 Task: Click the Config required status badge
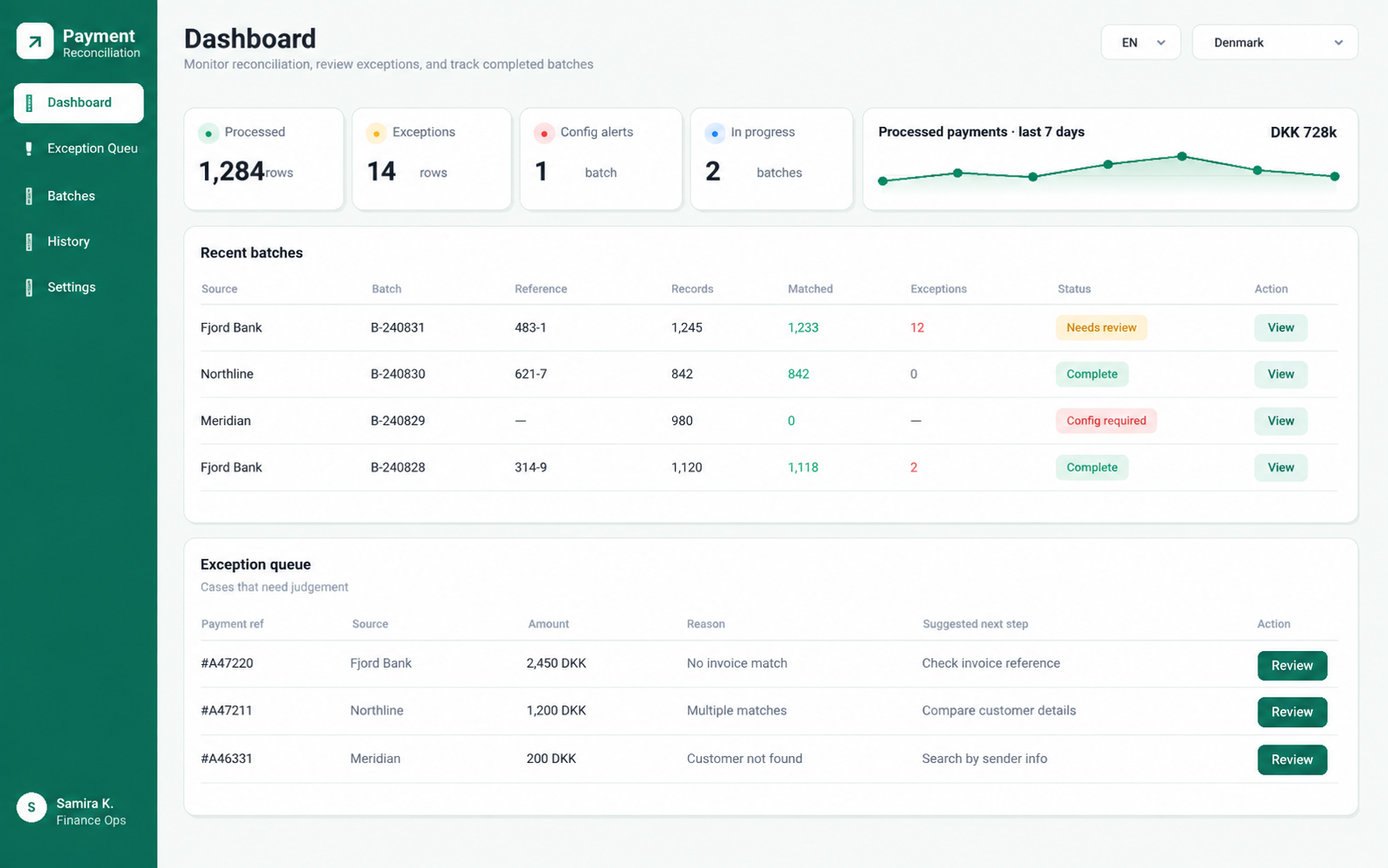click(x=1106, y=421)
